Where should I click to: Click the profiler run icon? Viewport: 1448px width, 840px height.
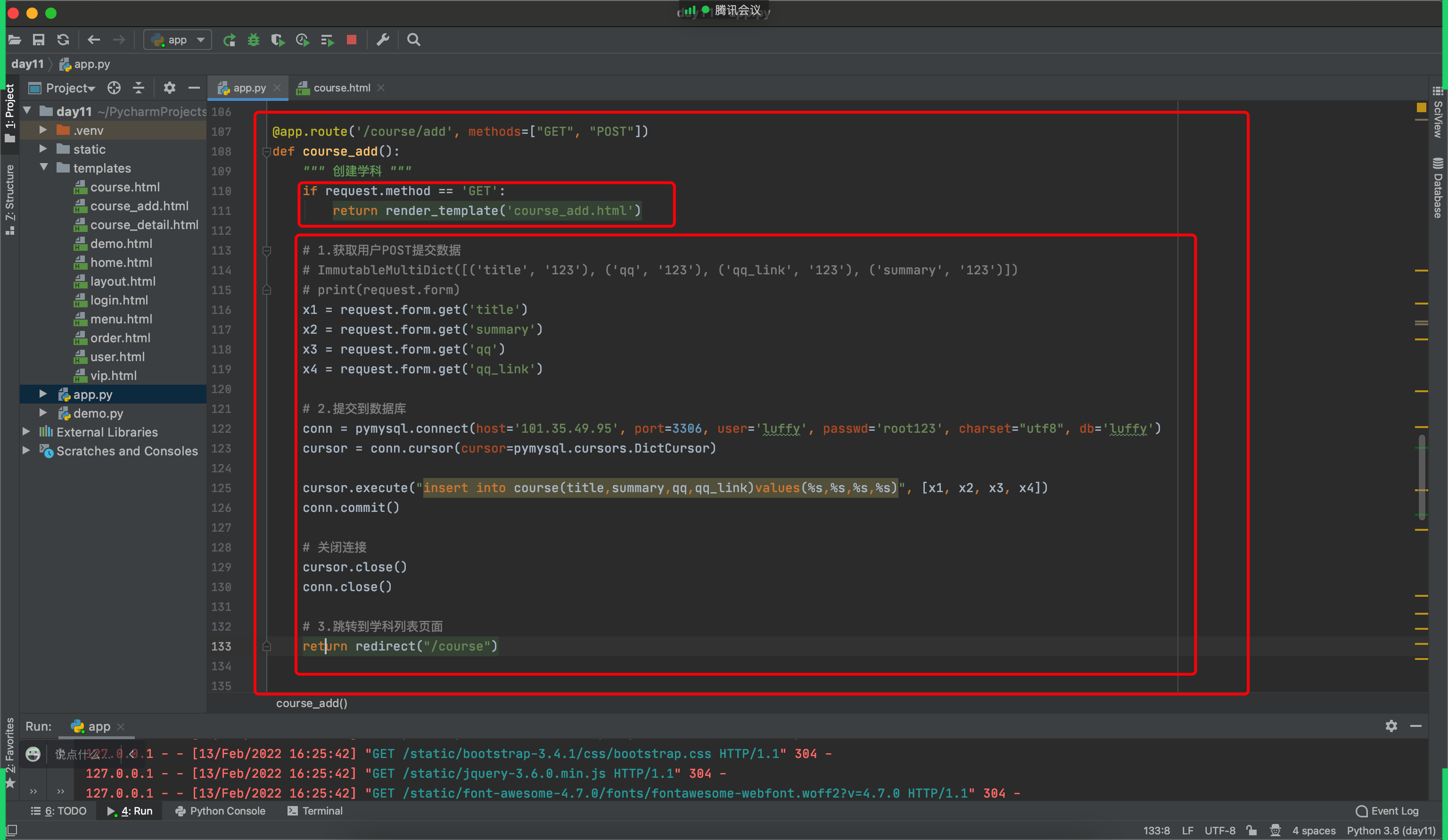click(302, 40)
